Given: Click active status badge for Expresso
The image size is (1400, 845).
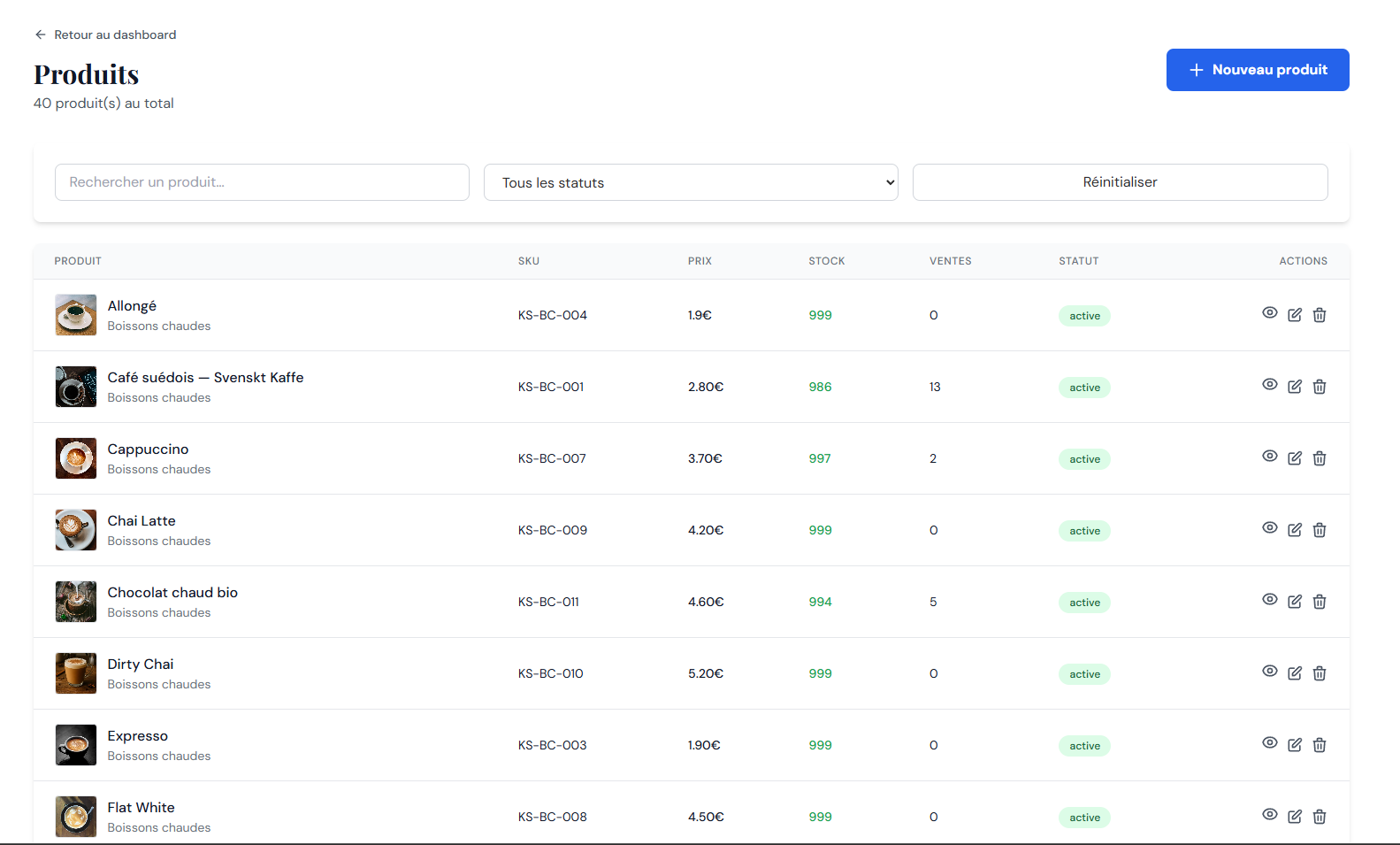Looking at the screenshot, I should coord(1084,746).
